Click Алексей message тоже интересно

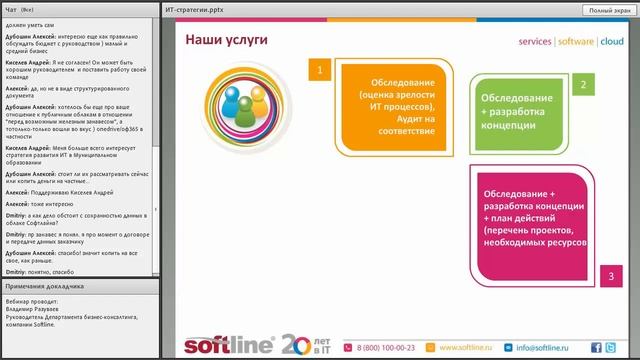(x=40, y=204)
